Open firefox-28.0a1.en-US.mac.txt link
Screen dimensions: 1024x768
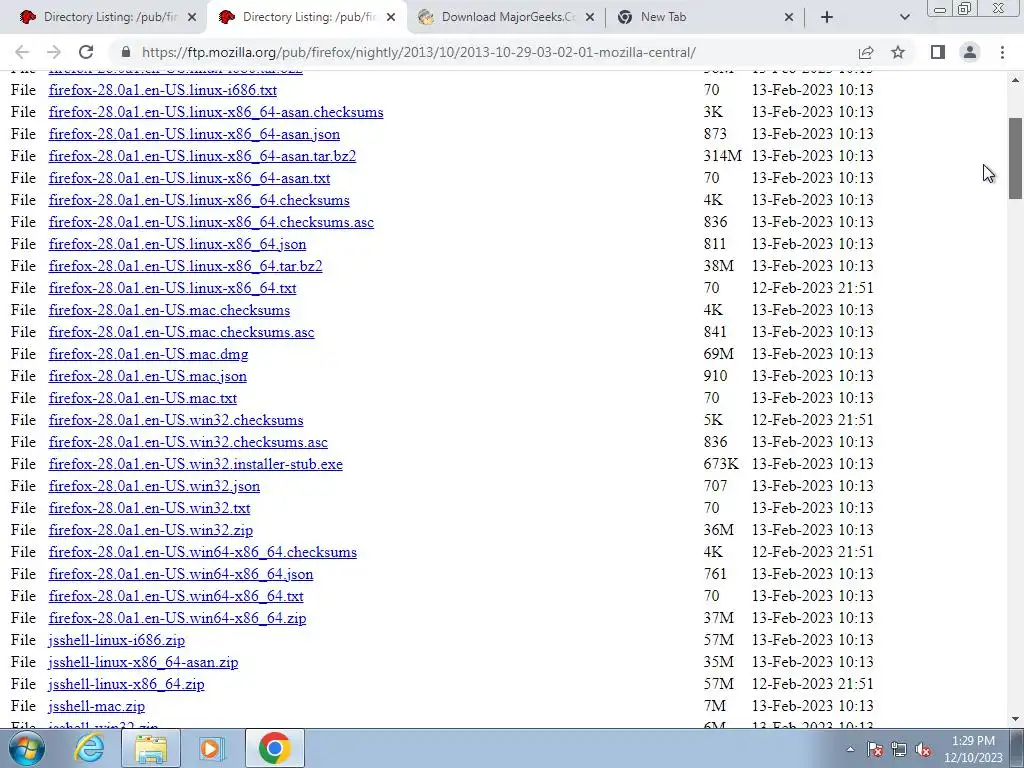142,398
